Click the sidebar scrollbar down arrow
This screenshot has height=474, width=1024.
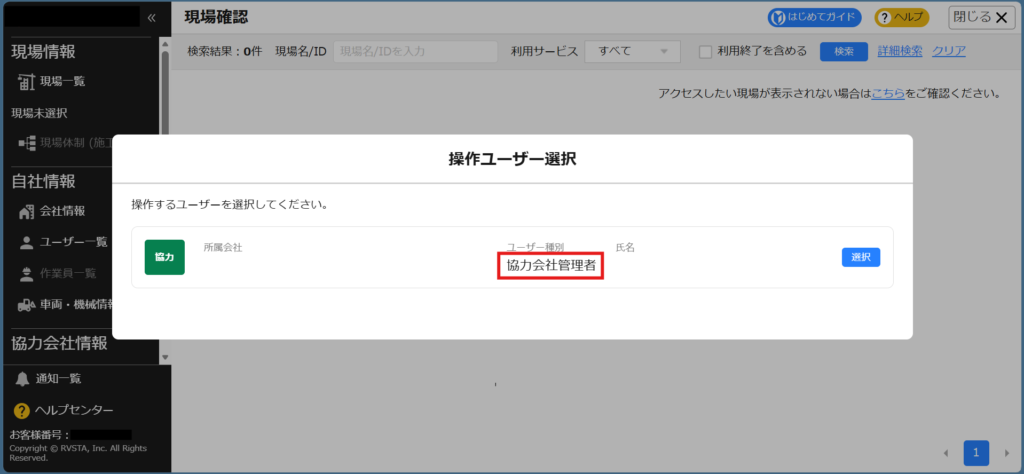165,357
